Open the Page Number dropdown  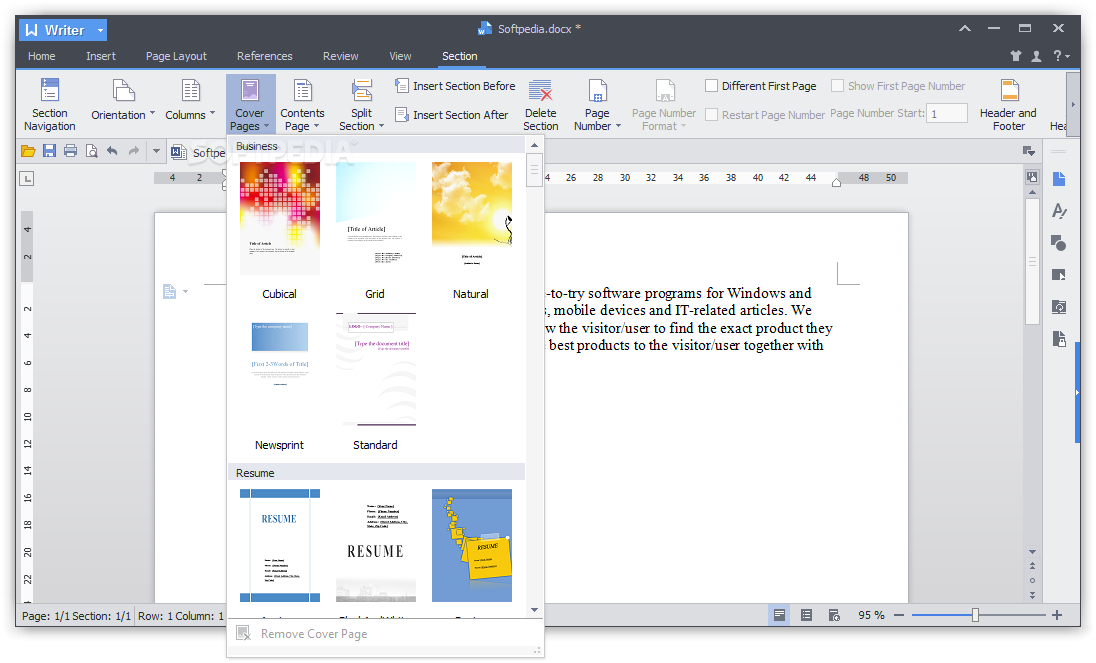click(x=597, y=105)
